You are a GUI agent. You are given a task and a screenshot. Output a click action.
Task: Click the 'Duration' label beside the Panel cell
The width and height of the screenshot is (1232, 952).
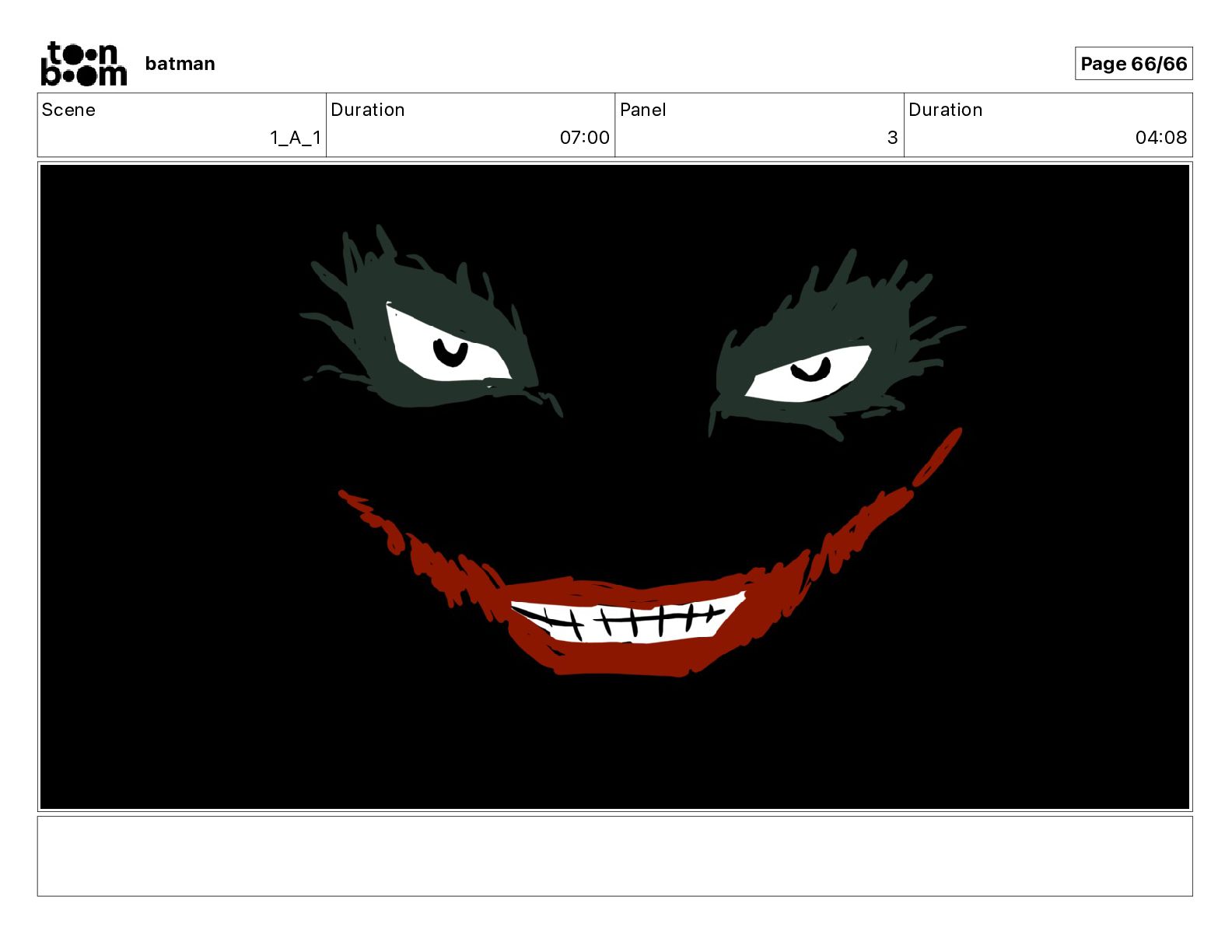click(946, 110)
